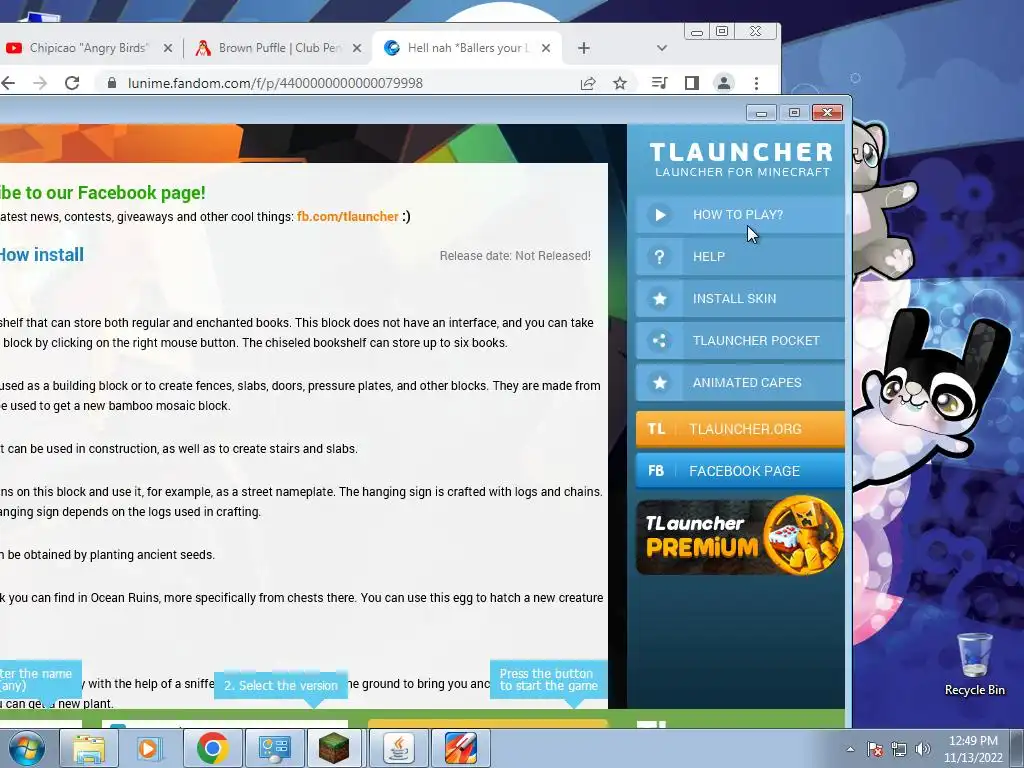Viewport: 1024px width, 768px height.
Task: Open Chrome media controls icon
Action: [660, 83]
